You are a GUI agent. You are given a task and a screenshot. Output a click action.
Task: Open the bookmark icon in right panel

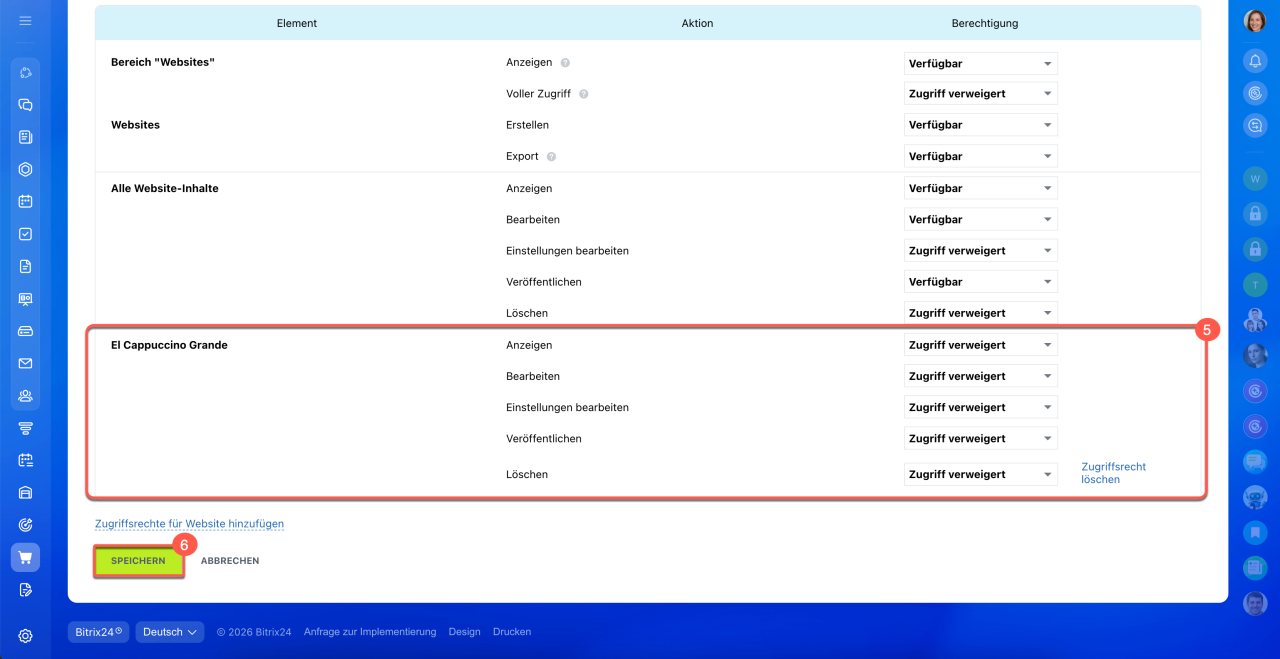[x=1255, y=532]
